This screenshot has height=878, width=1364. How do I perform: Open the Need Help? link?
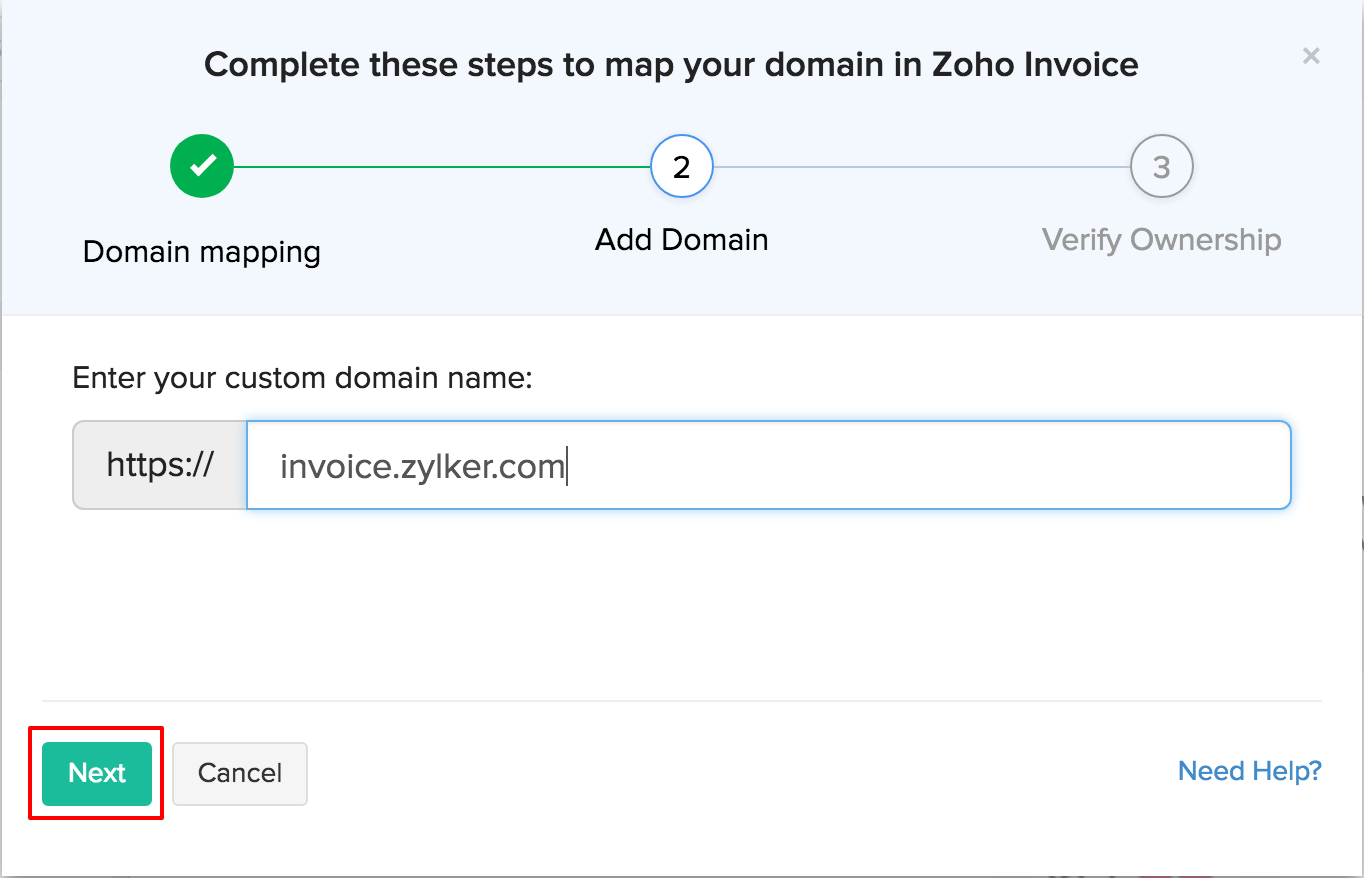pos(1249,771)
